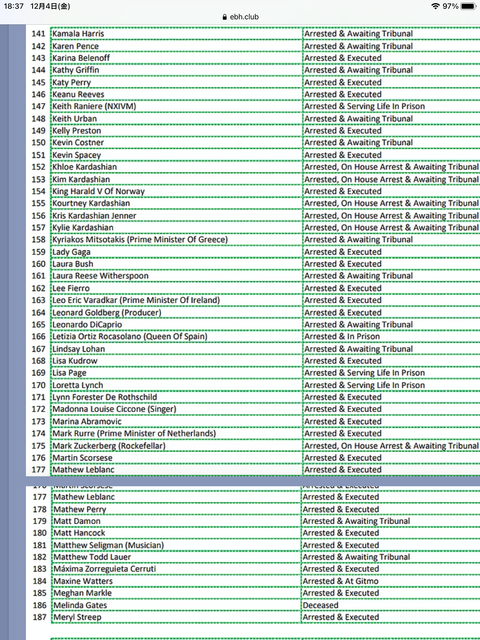Select the Kyriakos Mitsotakis name cell
The width and height of the screenshot is (480, 640).
[x=176, y=240]
